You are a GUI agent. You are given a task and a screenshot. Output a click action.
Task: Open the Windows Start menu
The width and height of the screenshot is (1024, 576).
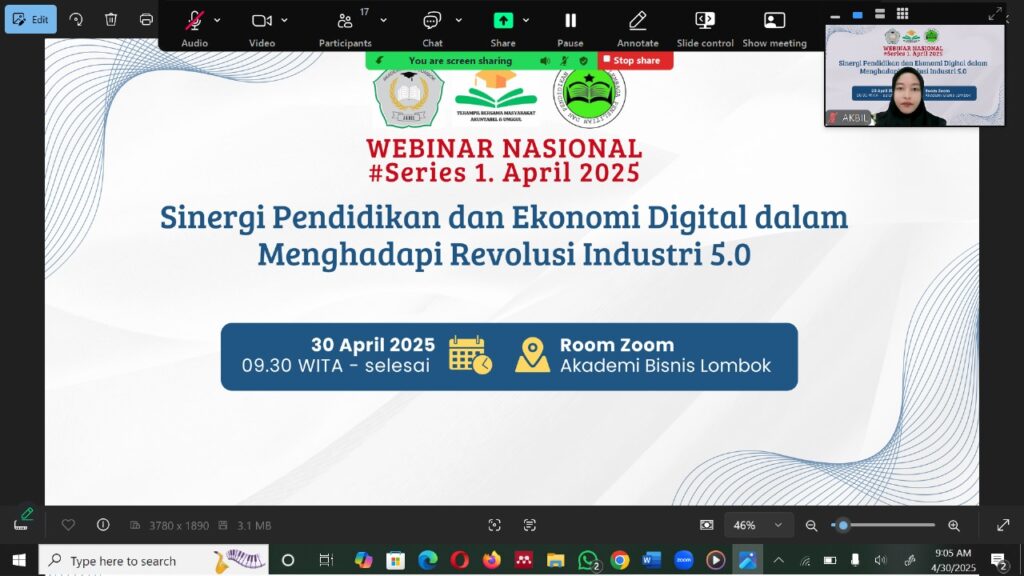(x=19, y=560)
